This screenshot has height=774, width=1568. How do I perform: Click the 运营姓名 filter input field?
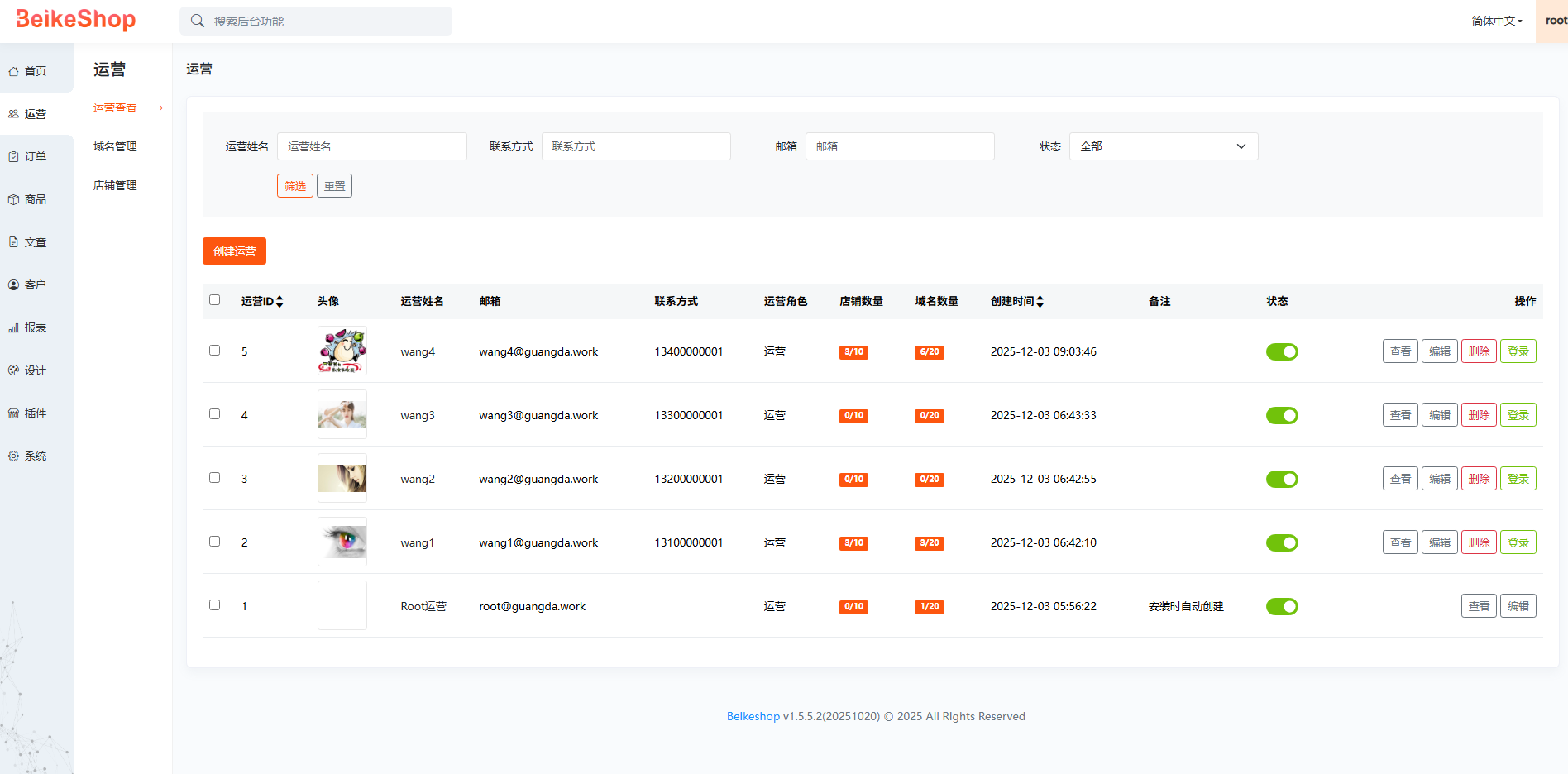(371, 146)
